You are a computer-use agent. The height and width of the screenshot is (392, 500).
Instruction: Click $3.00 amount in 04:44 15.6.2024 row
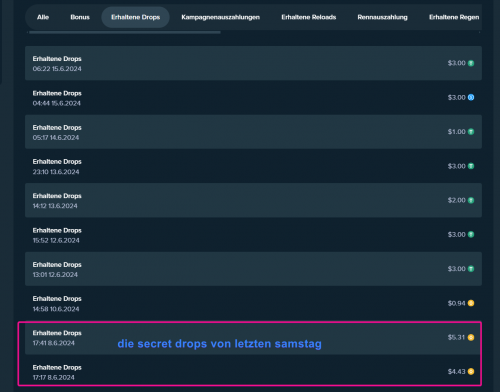[x=457, y=97]
